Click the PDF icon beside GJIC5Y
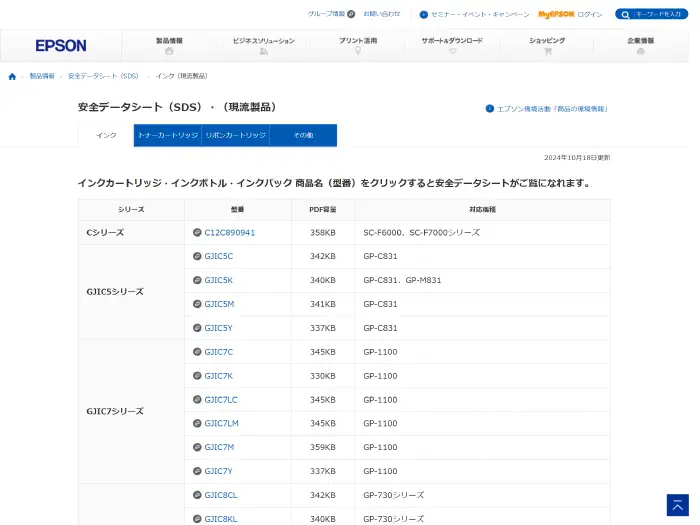The image size is (700, 525). pos(197,328)
